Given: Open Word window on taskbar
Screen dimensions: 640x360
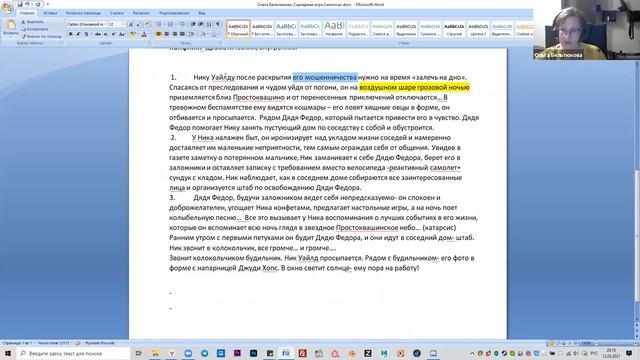Looking at the screenshot, I should pyautogui.click(x=286, y=353).
